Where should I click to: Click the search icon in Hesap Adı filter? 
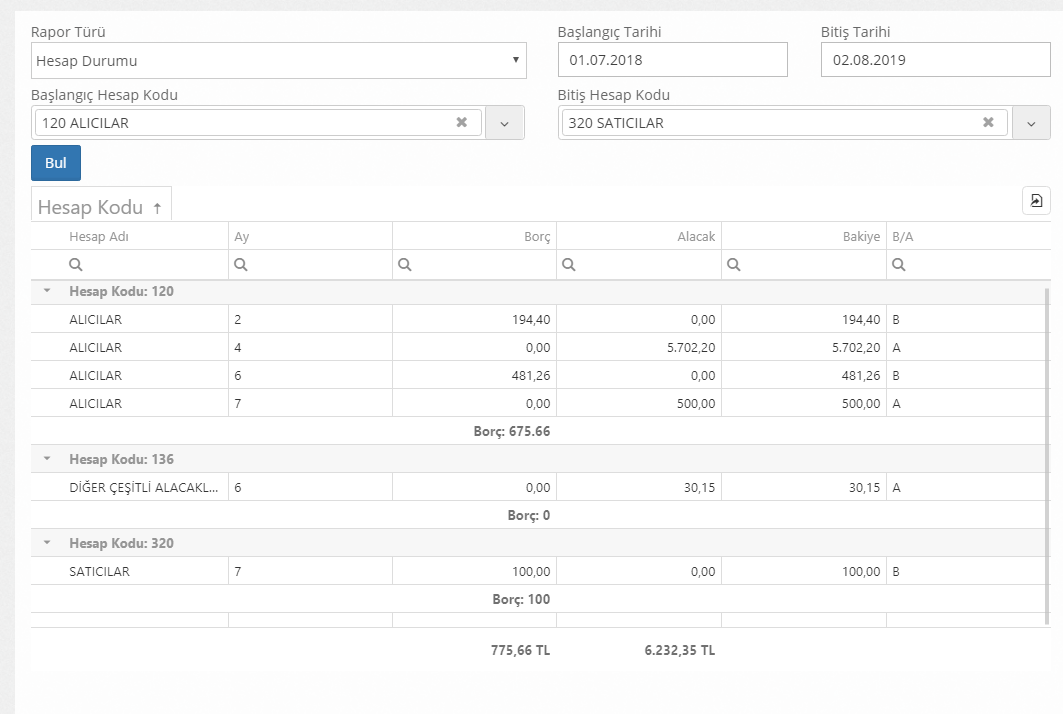click(75, 265)
